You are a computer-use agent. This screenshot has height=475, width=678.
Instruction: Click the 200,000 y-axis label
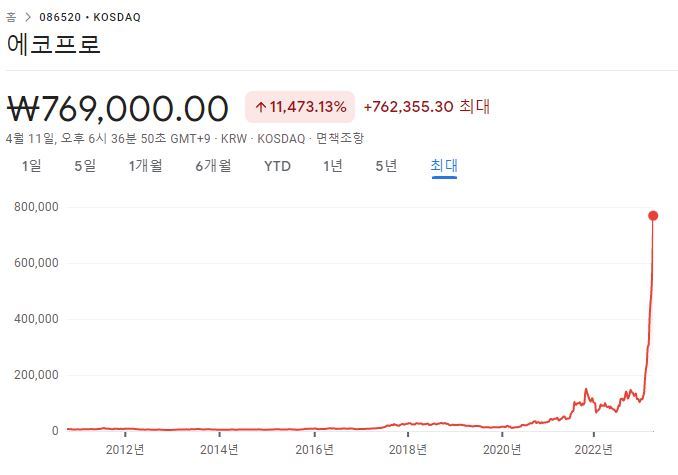[36, 375]
